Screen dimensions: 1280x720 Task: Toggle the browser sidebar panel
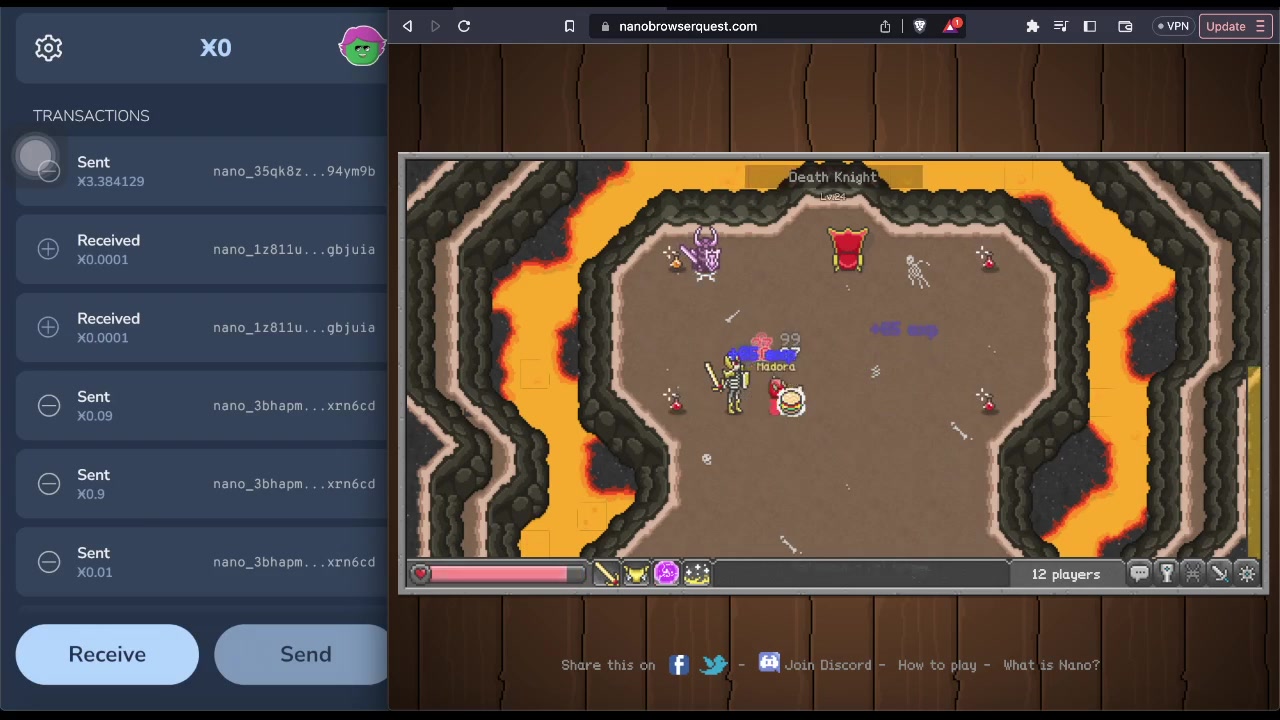pyautogui.click(x=1090, y=26)
